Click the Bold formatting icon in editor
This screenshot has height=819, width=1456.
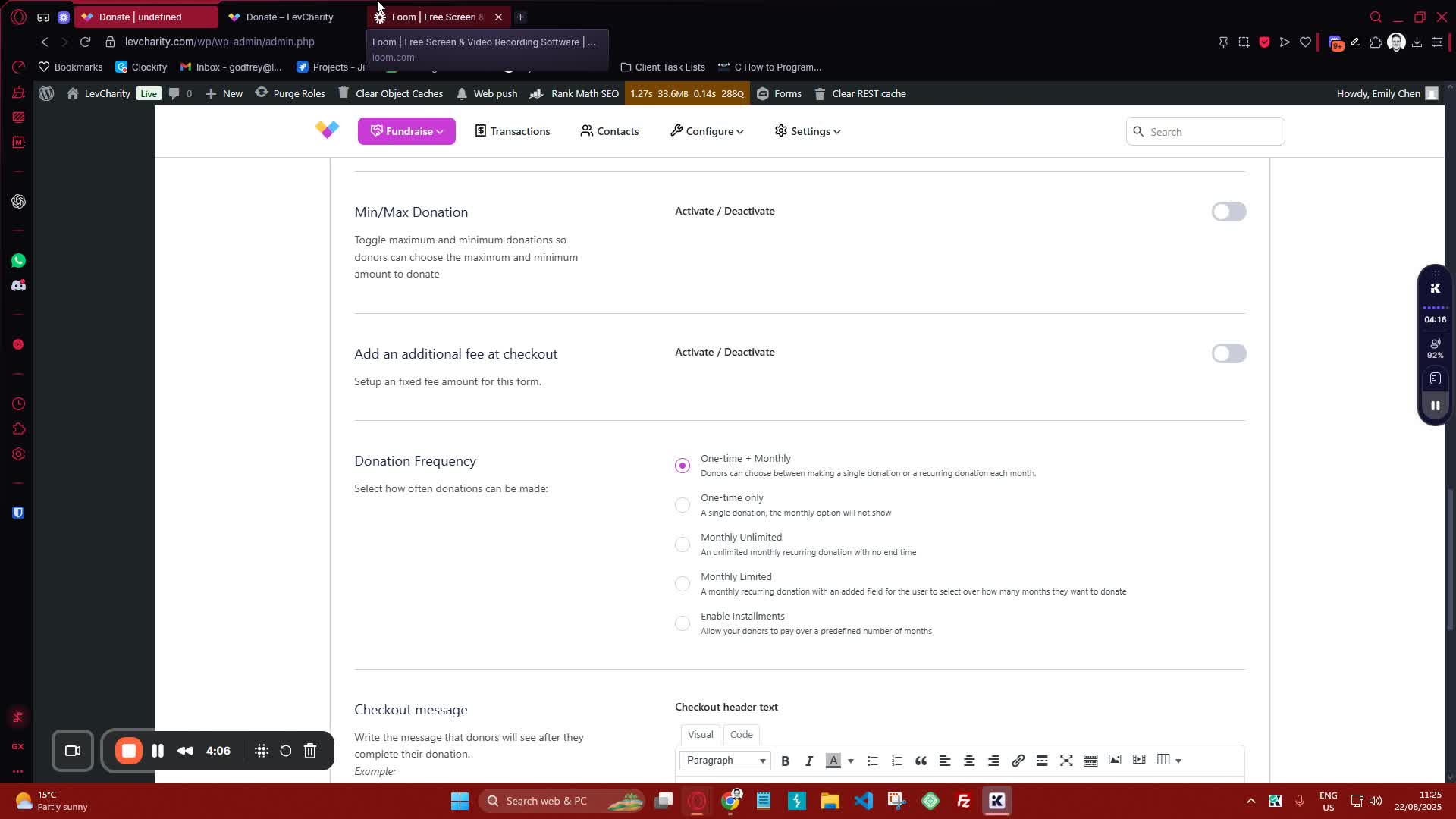click(785, 761)
